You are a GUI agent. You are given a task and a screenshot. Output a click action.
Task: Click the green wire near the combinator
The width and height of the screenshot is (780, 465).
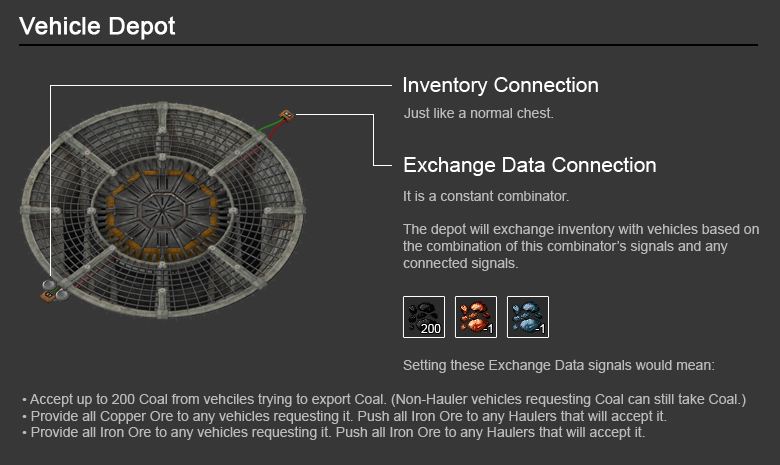270,126
